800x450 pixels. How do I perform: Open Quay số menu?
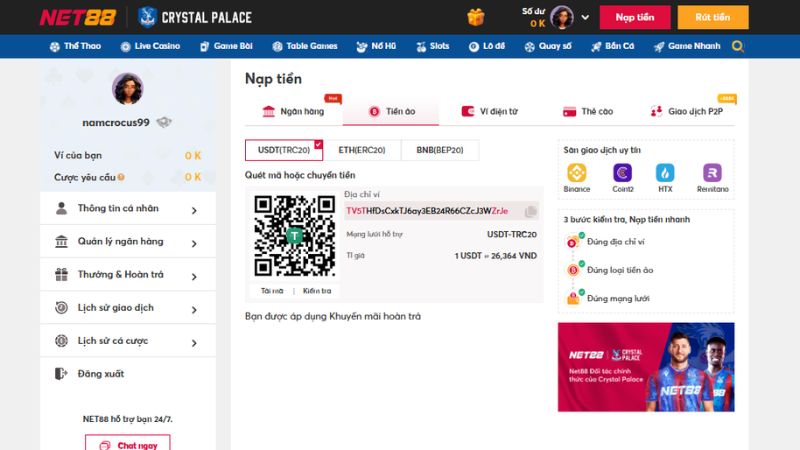548,46
